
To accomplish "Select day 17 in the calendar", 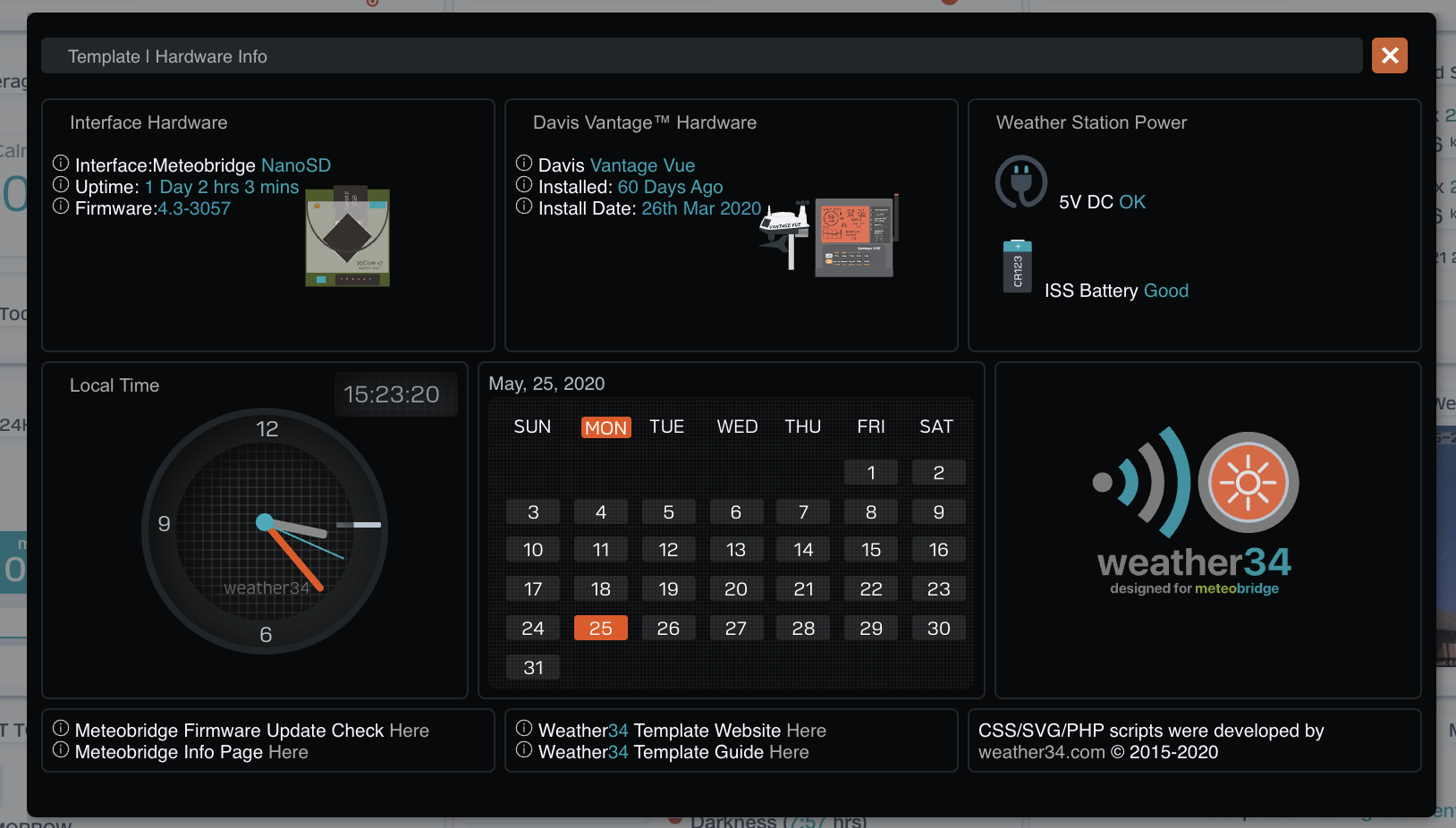I will pyautogui.click(x=533, y=588).
